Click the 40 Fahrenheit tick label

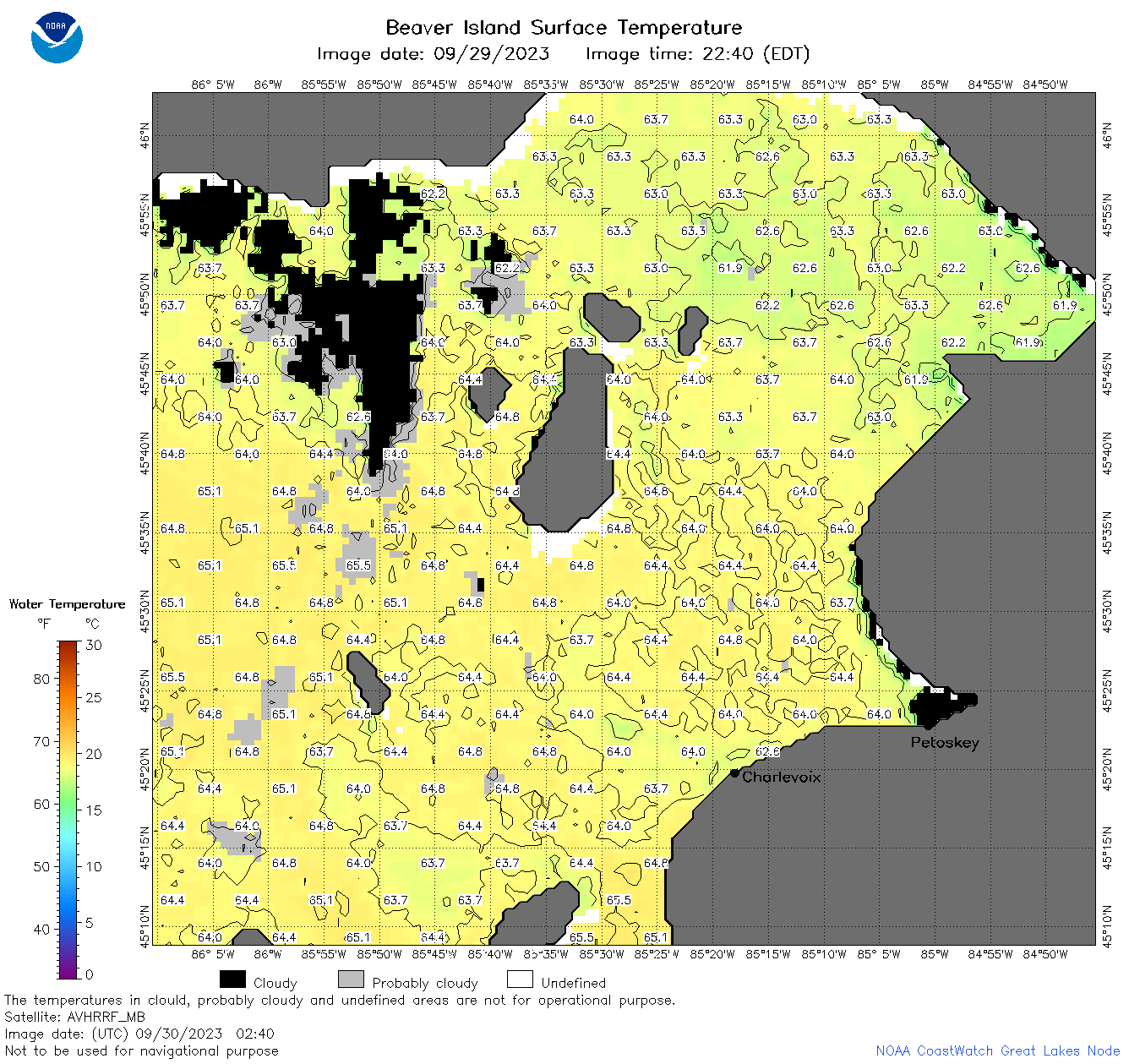[x=41, y=929]
